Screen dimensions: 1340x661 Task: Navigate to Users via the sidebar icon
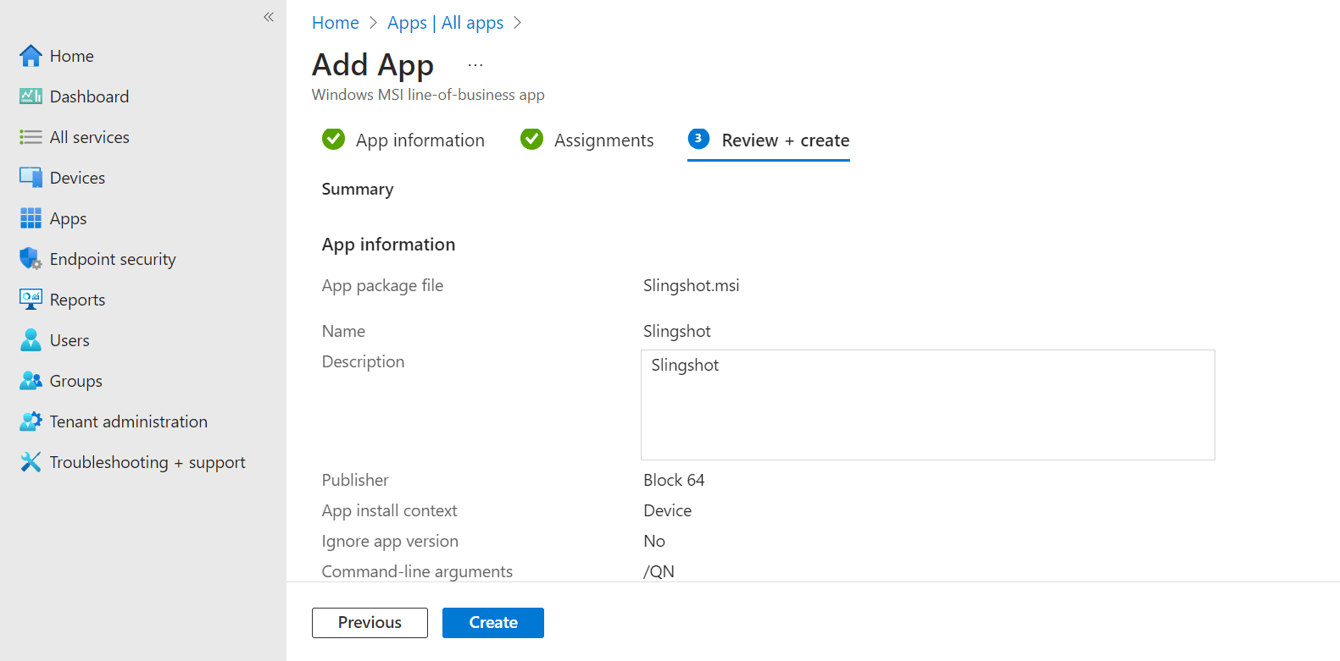point(68,340)
